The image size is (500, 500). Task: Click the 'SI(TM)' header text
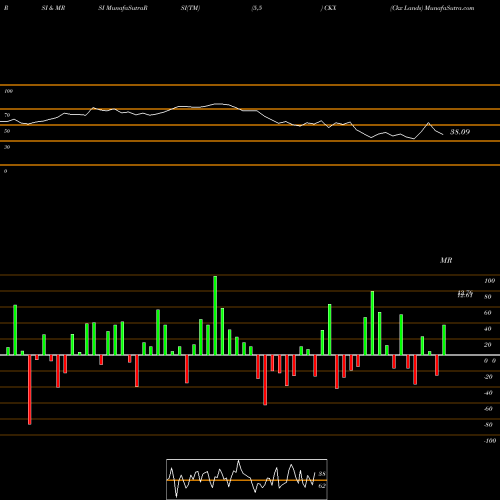[x=190, y=8]
